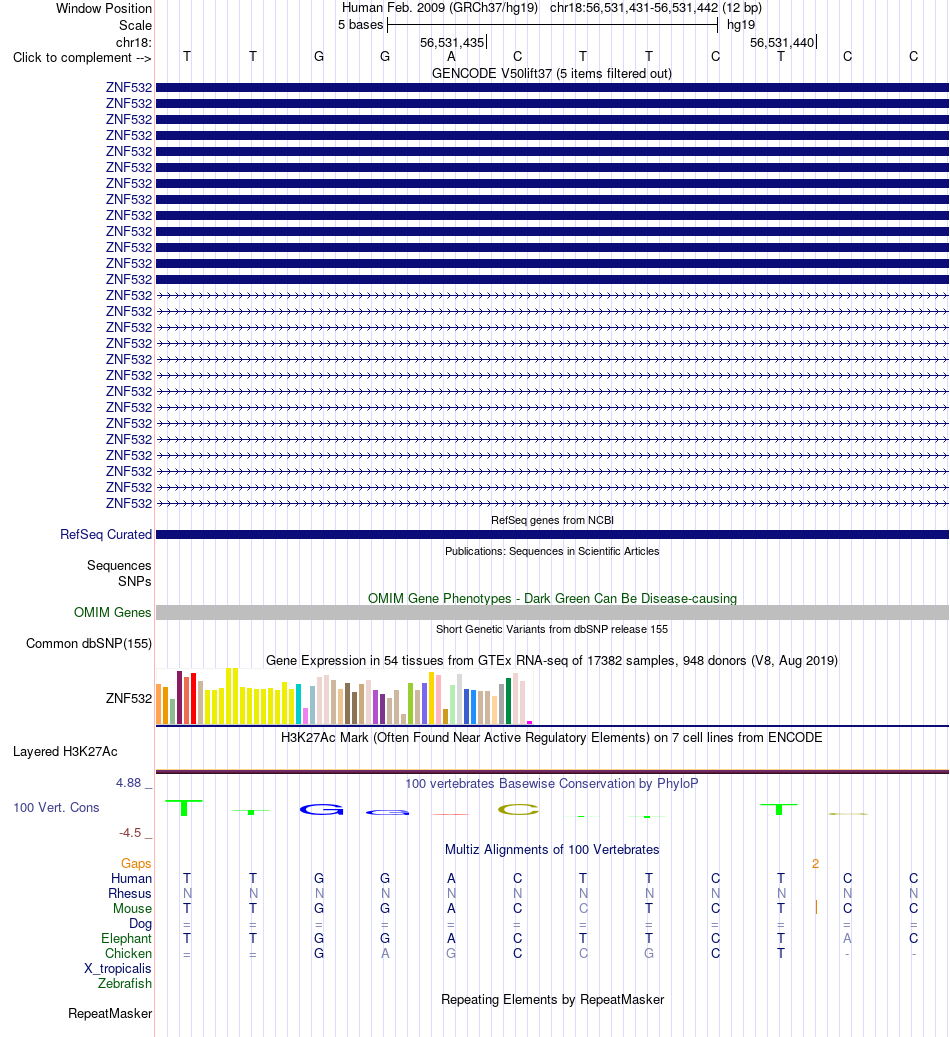The width and height of the screenshot is (950, 1037).
Task: Open the 'RefSeq genes from NCBI' track title
Action: [552, 520]
